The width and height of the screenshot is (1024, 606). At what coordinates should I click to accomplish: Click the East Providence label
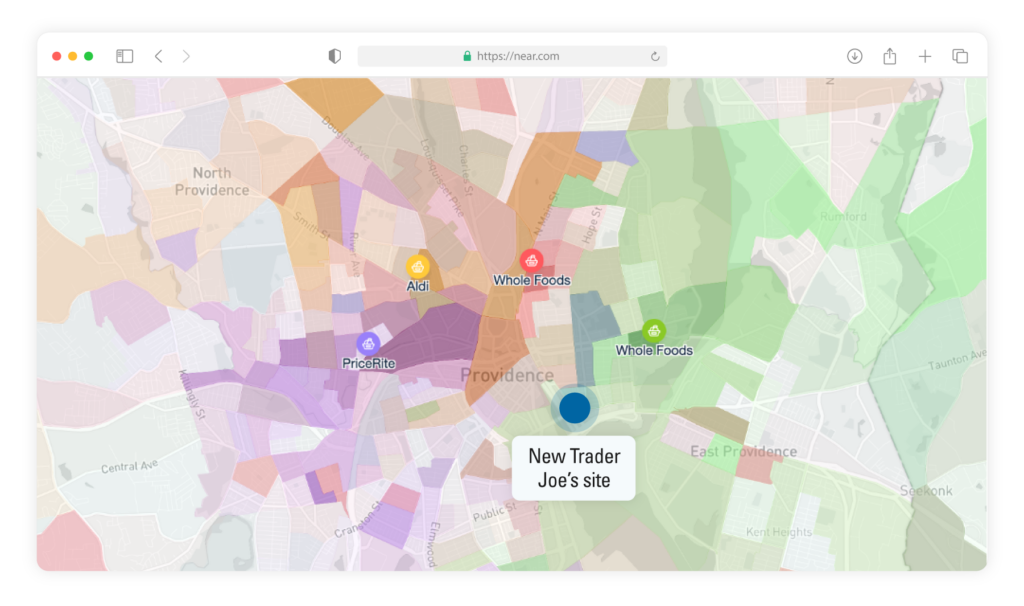pos(744,451)
